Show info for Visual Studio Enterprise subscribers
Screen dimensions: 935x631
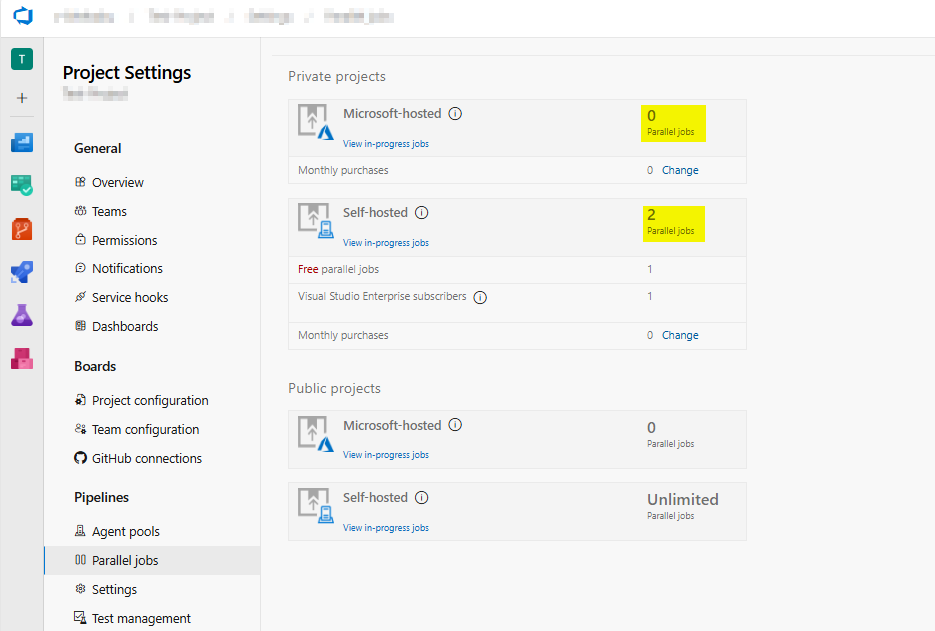480,297
